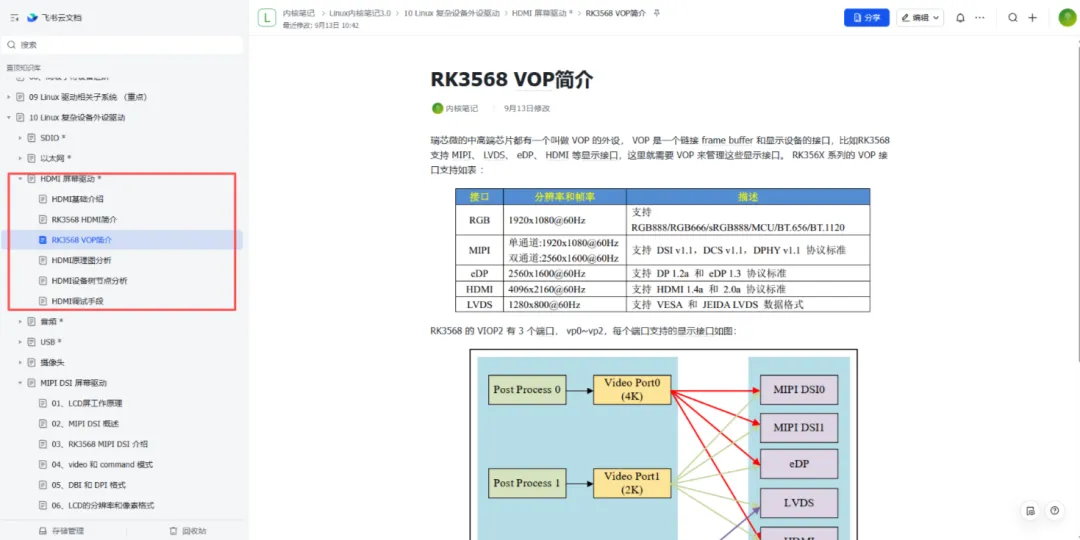Open the SDIO * document
1080x540 pixels.
pyautogui.click(x=53, y=138)
